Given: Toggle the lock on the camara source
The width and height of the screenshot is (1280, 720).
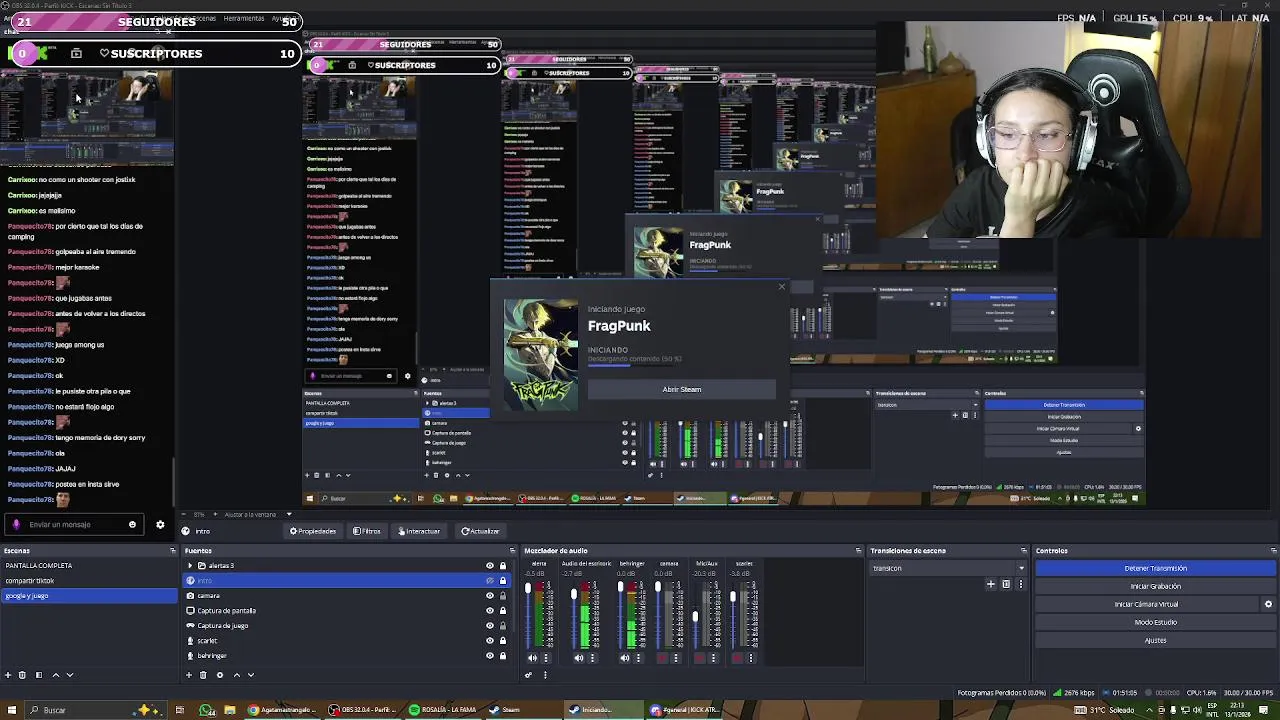Looking at the screenshot, I should point(503,596).
